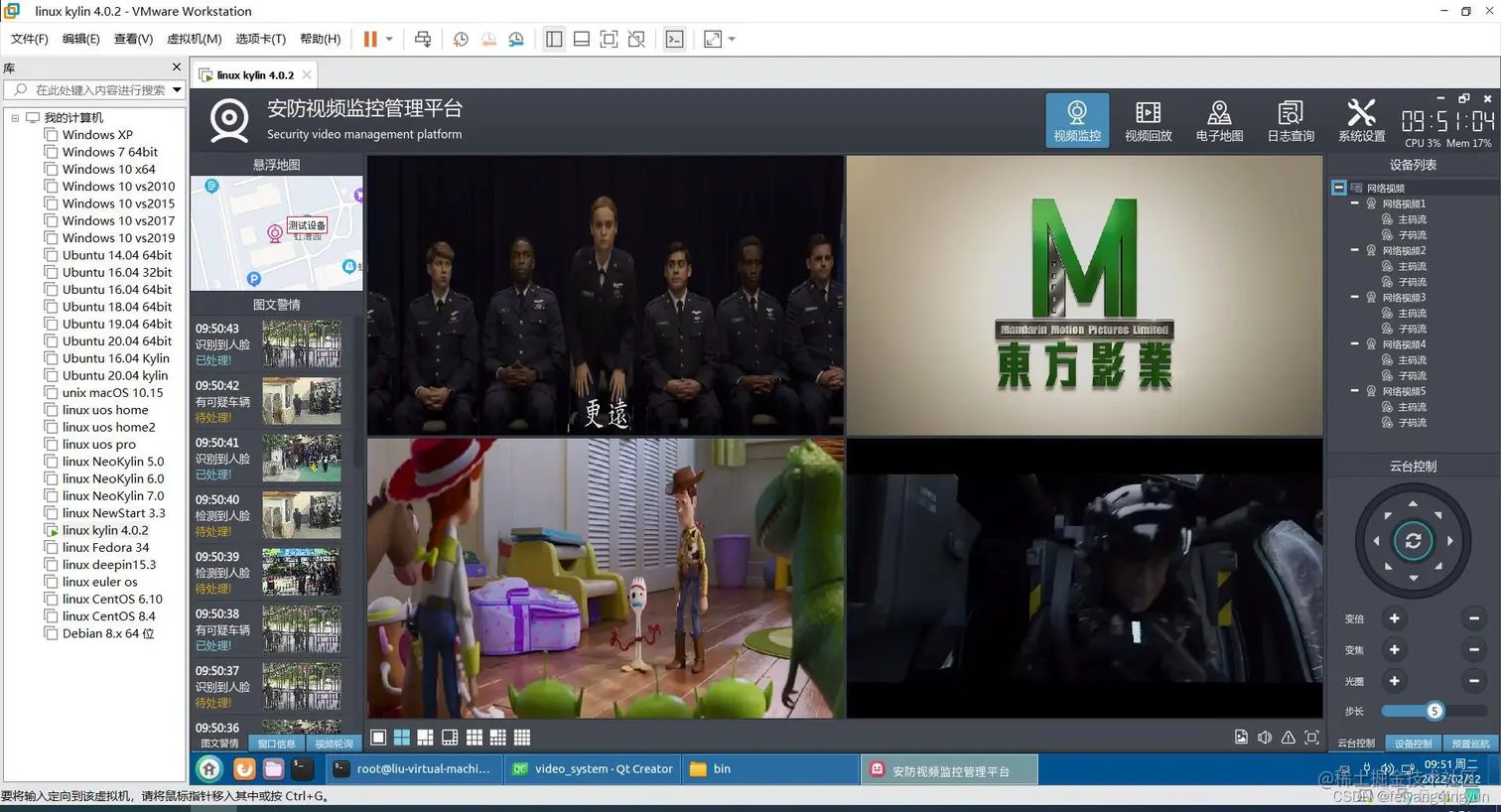The width and height of the screenshot is (1501, 812).
Task: Pause the virtual machine in VMware toolbar
Action: [x=370, y=39]
